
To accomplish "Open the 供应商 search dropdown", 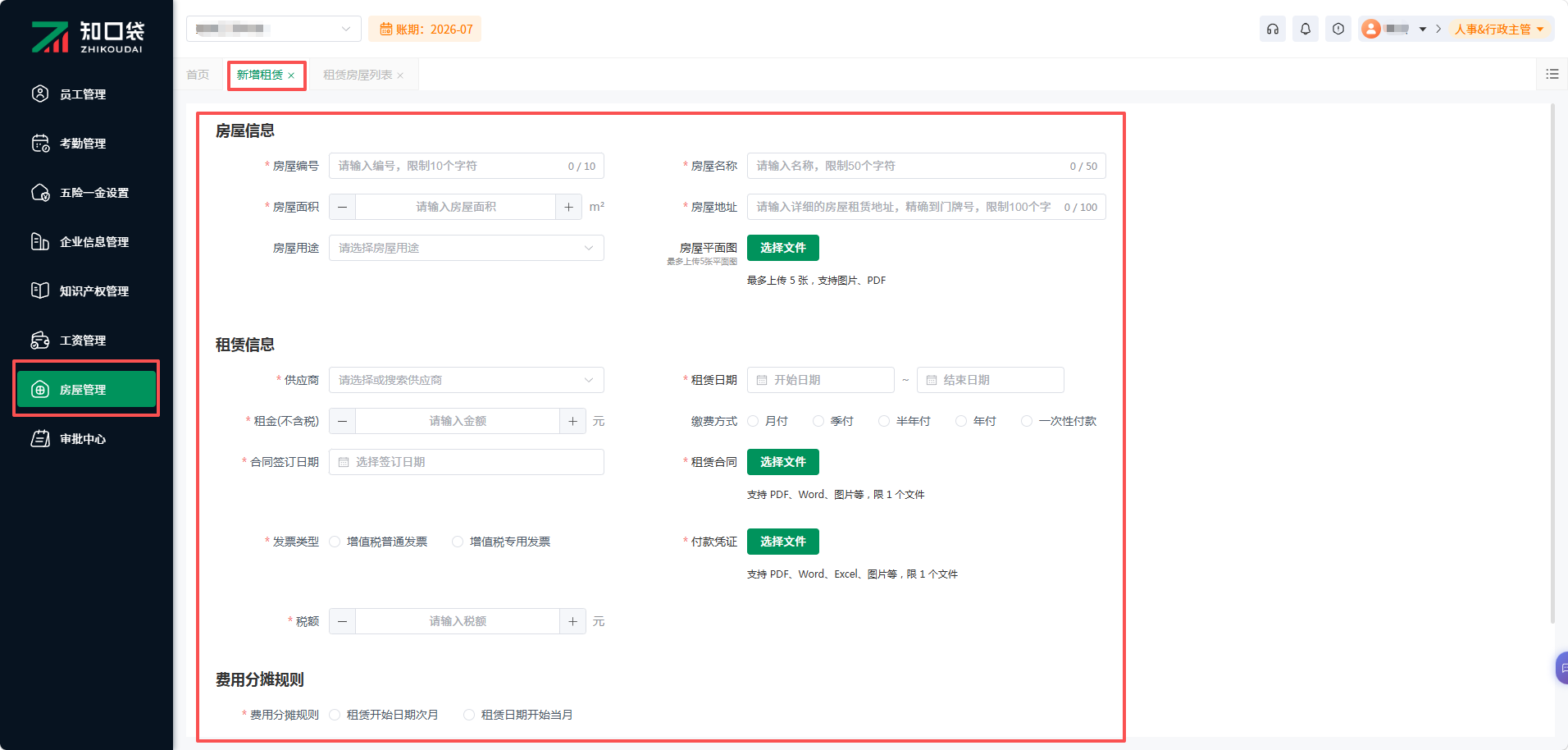I will (467, 380).
